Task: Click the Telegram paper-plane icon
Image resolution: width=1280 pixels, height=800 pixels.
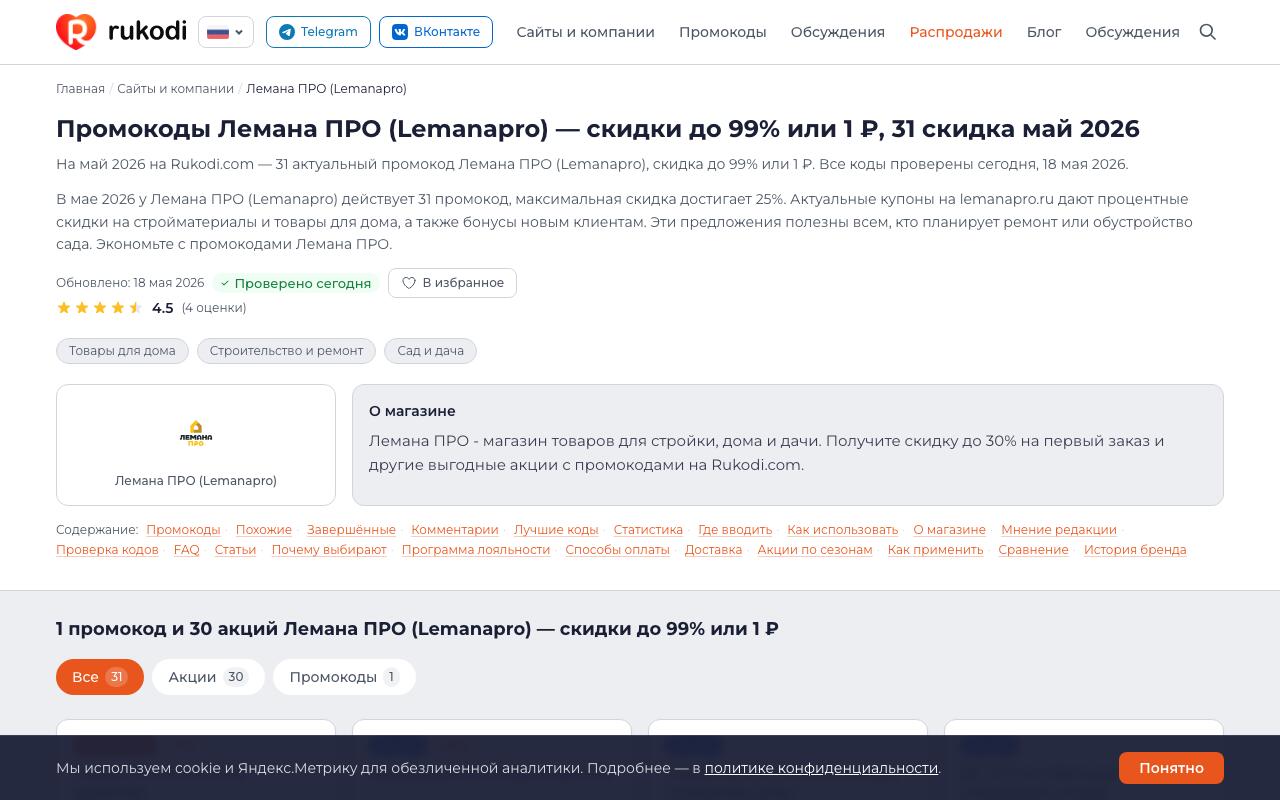Action: [287, 32]
